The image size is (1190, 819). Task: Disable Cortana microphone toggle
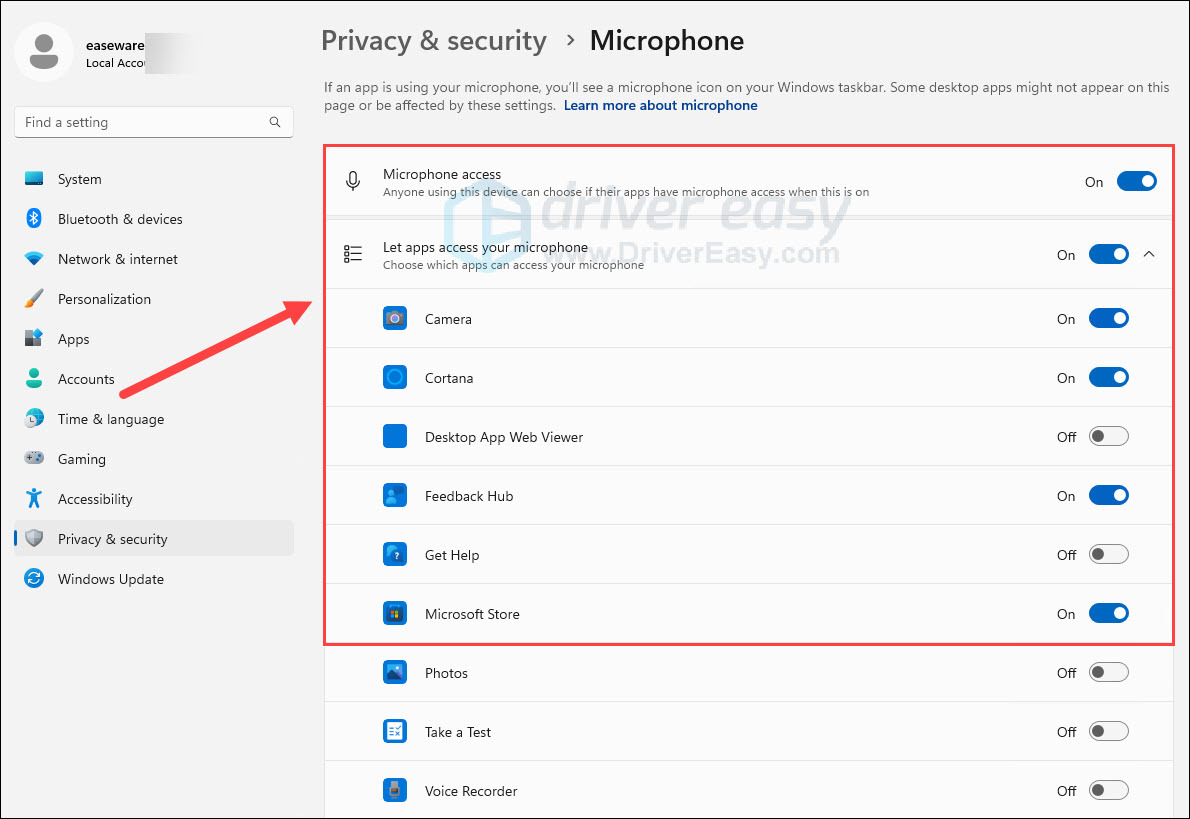pyautogui.click(x=1108, y=377)
